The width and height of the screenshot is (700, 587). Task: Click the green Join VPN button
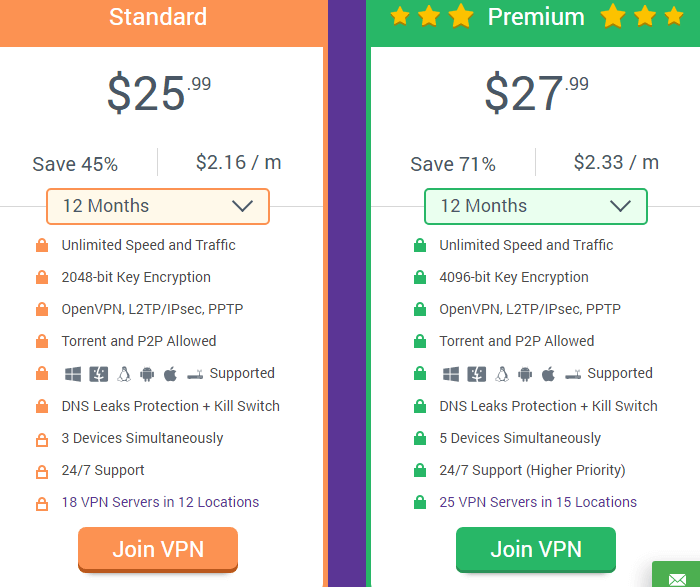tap(536, 550)
